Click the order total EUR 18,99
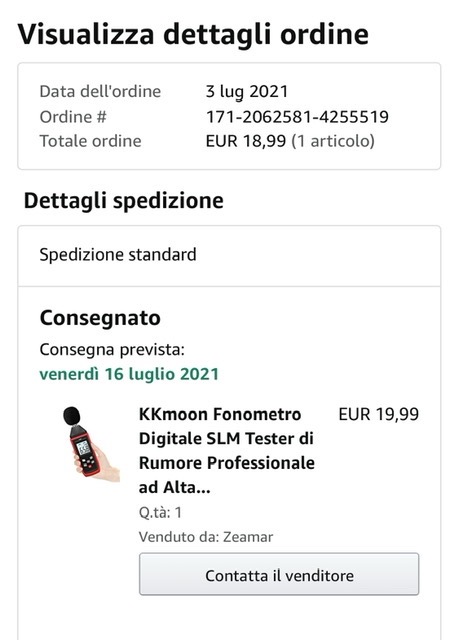Screen dimensions: 457x640 246,141
